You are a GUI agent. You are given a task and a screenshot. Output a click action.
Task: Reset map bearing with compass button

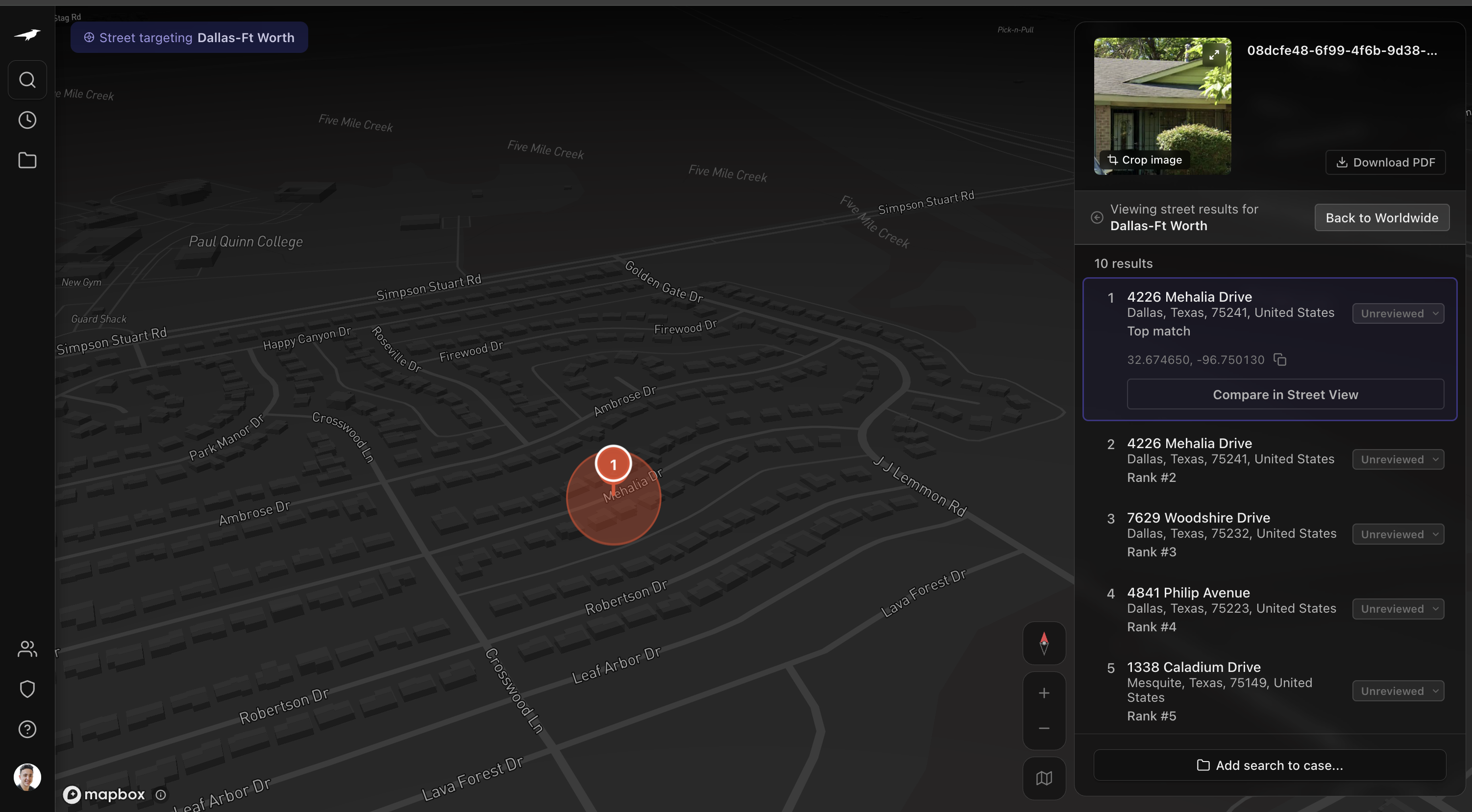[x=1043, y=643]
